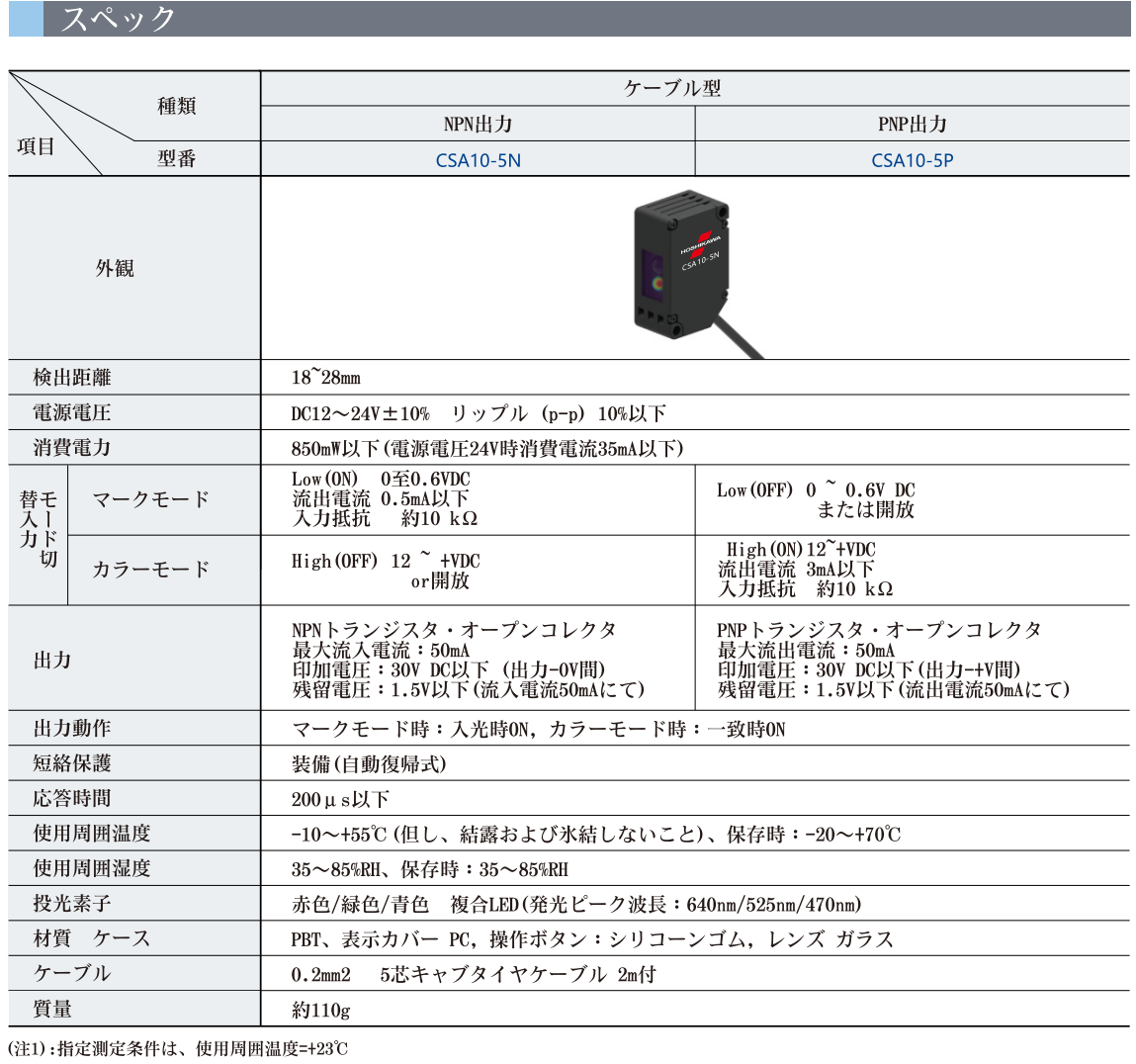Screen dimensions: 1136x1064
Task: Click the CSA10-5N sensor product image
Action: pos(690,269)
